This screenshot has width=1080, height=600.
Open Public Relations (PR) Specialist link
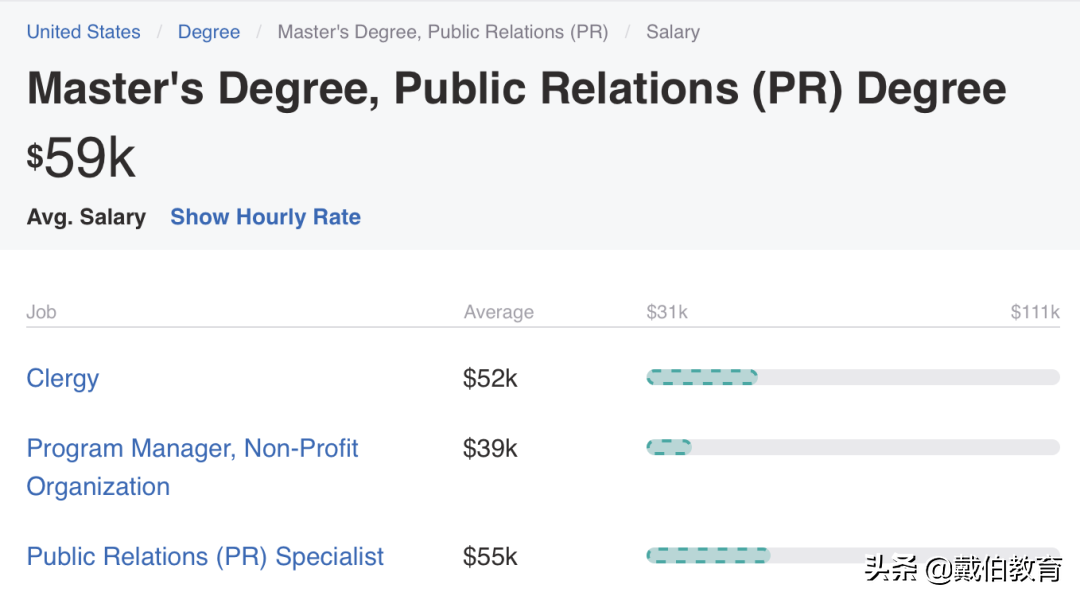pos(205,557)
